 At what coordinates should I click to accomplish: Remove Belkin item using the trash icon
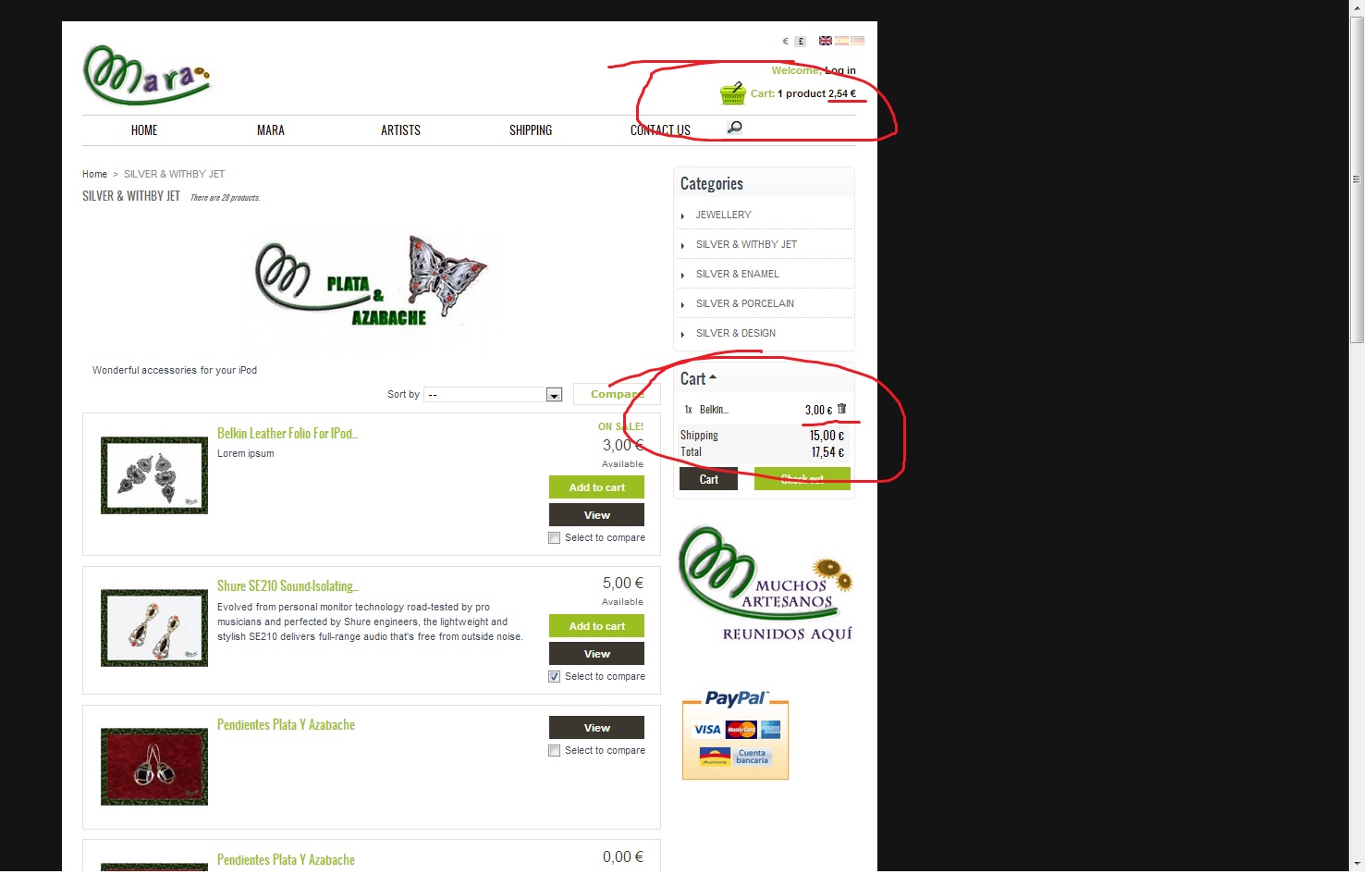click(x=841, y=409)
